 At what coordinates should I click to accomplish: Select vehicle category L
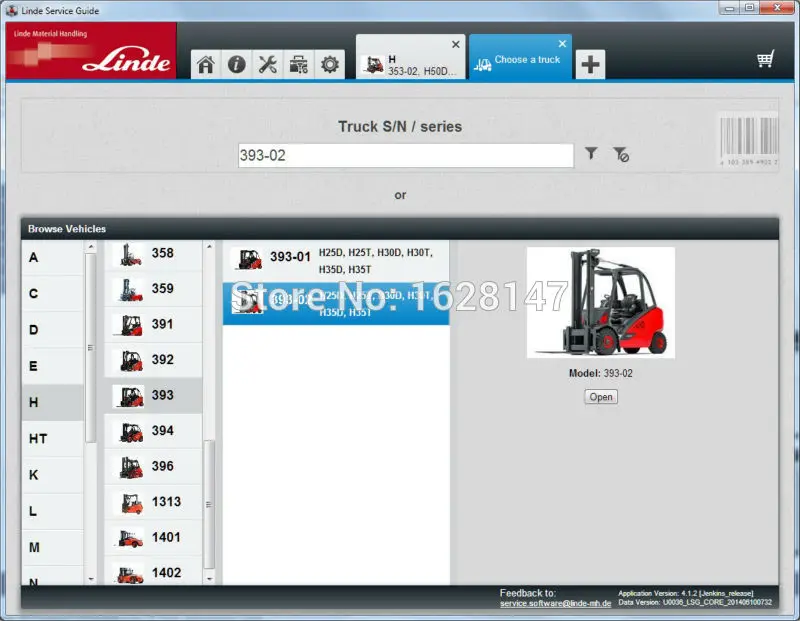pyautogui.click(x=53, y=511)
